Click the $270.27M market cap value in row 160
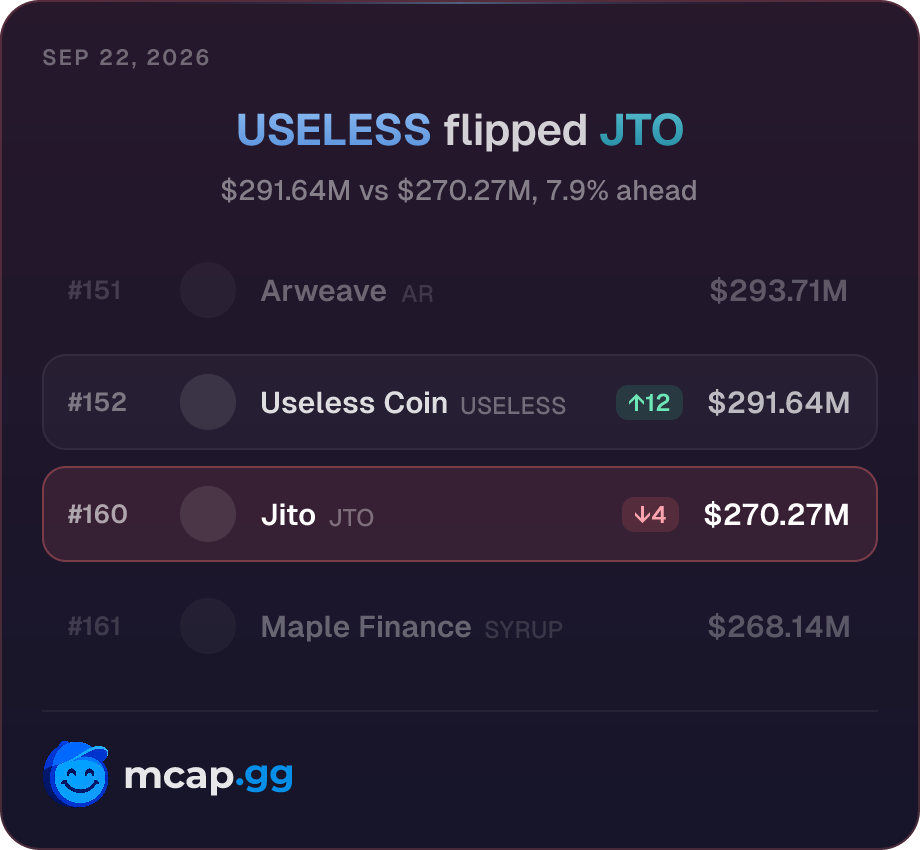 (776, 514)
